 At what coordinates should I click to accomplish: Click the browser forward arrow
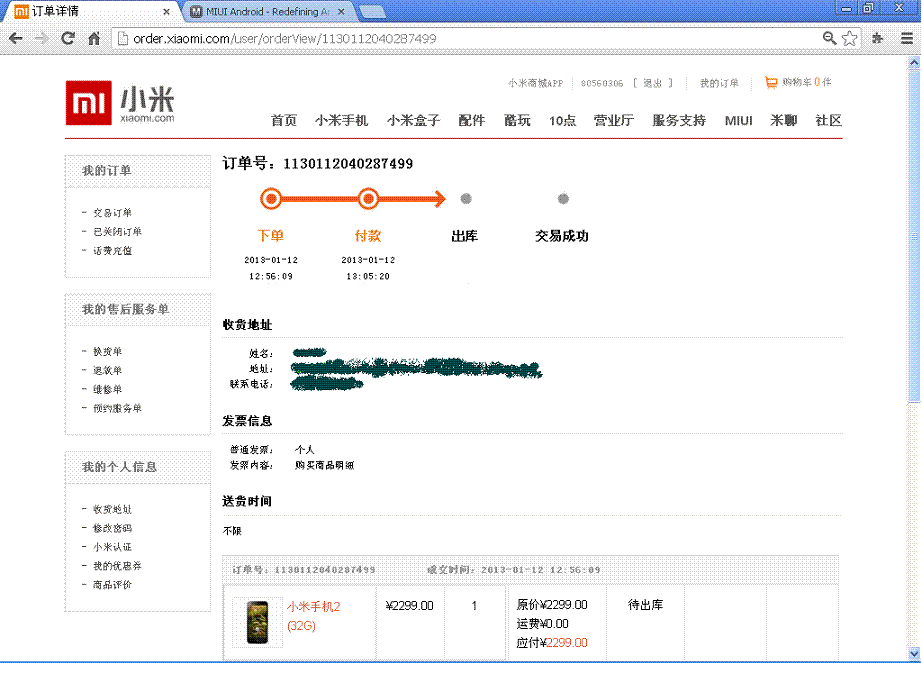point(42,39)
